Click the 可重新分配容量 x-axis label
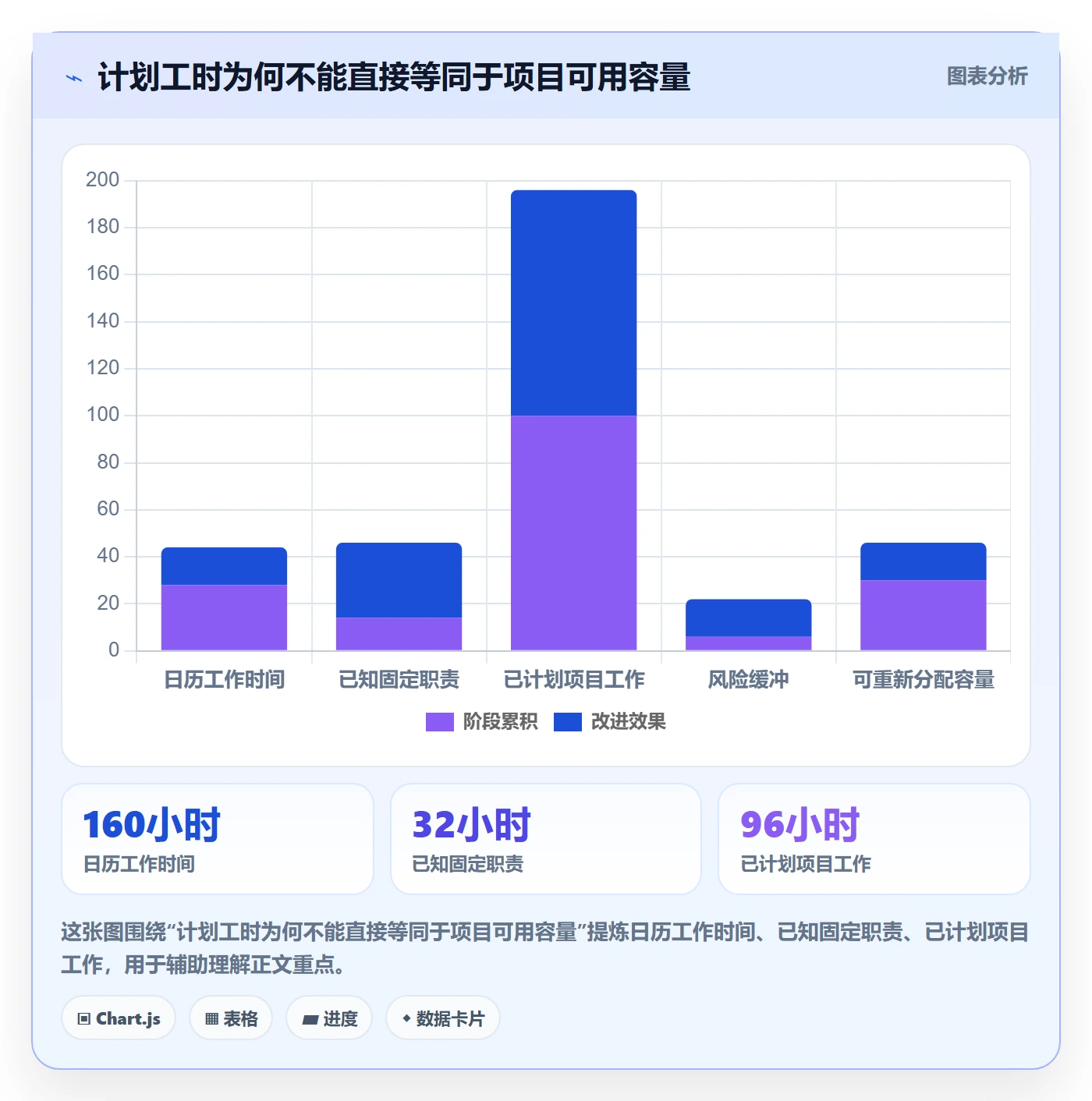This screenshot has width=1092, height=1101. coord(924,680)
